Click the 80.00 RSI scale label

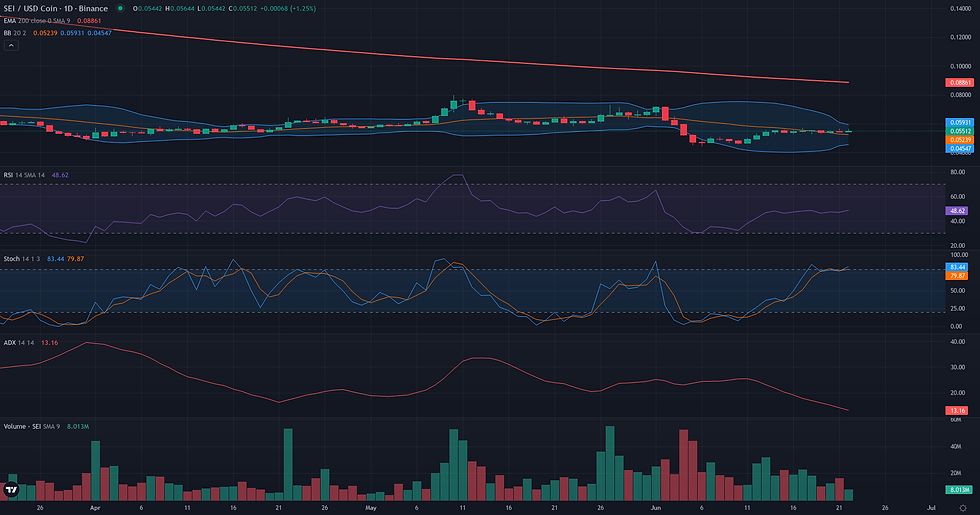pos(958,172)
